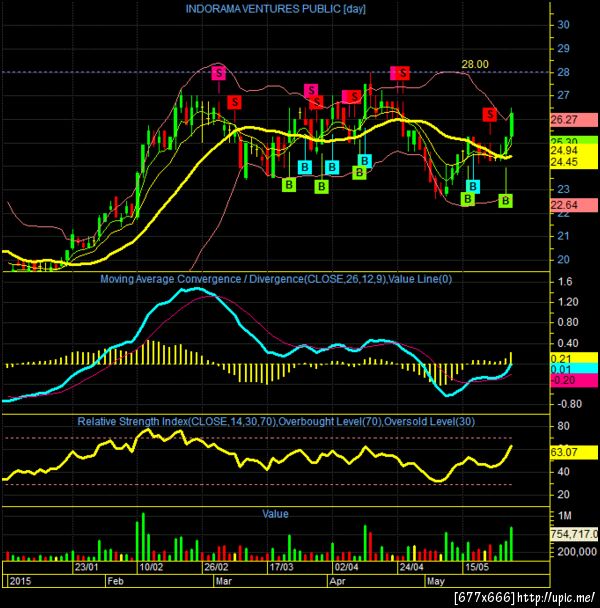Click the green B buy marker right after the 17/03 gridline

pyautogui.click(x=289, y=185)
